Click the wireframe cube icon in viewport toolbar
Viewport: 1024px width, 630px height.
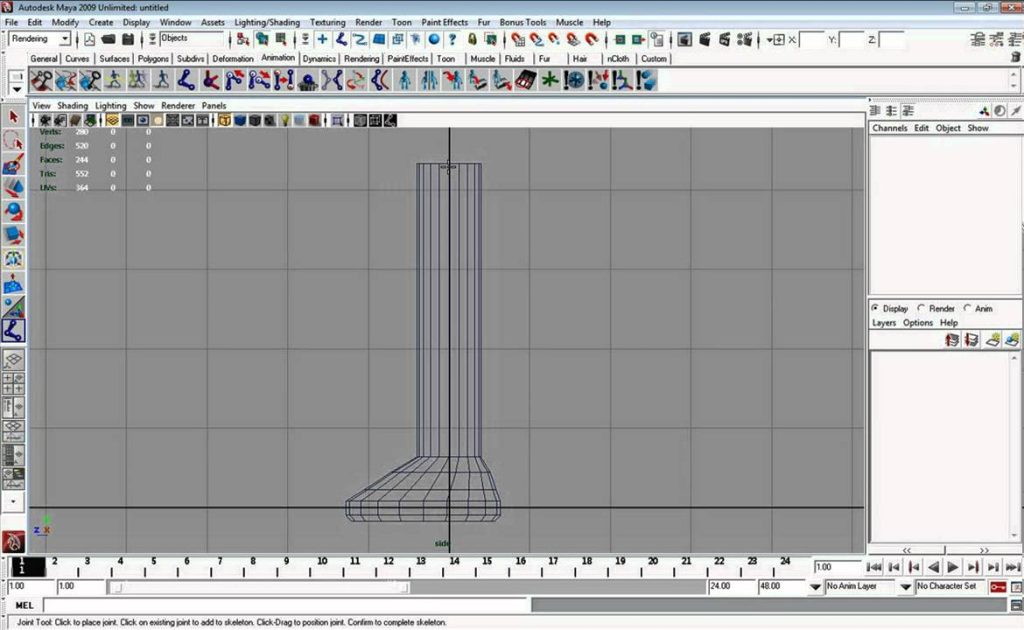pos(225,120)
